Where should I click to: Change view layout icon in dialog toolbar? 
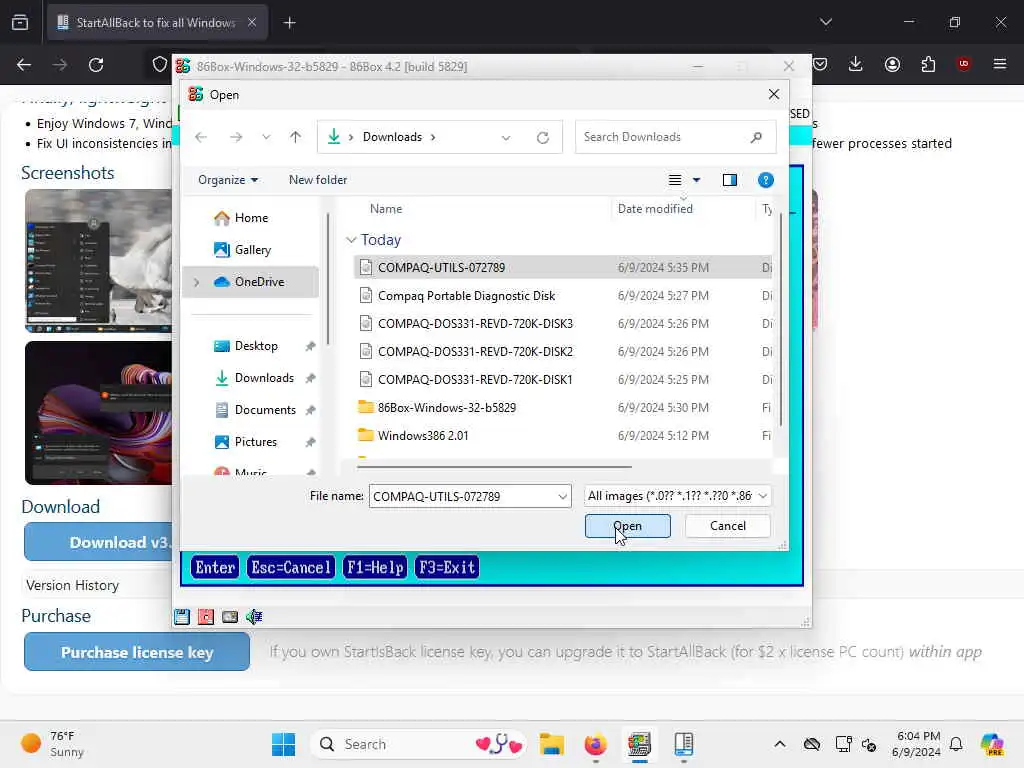click(675, 180)
